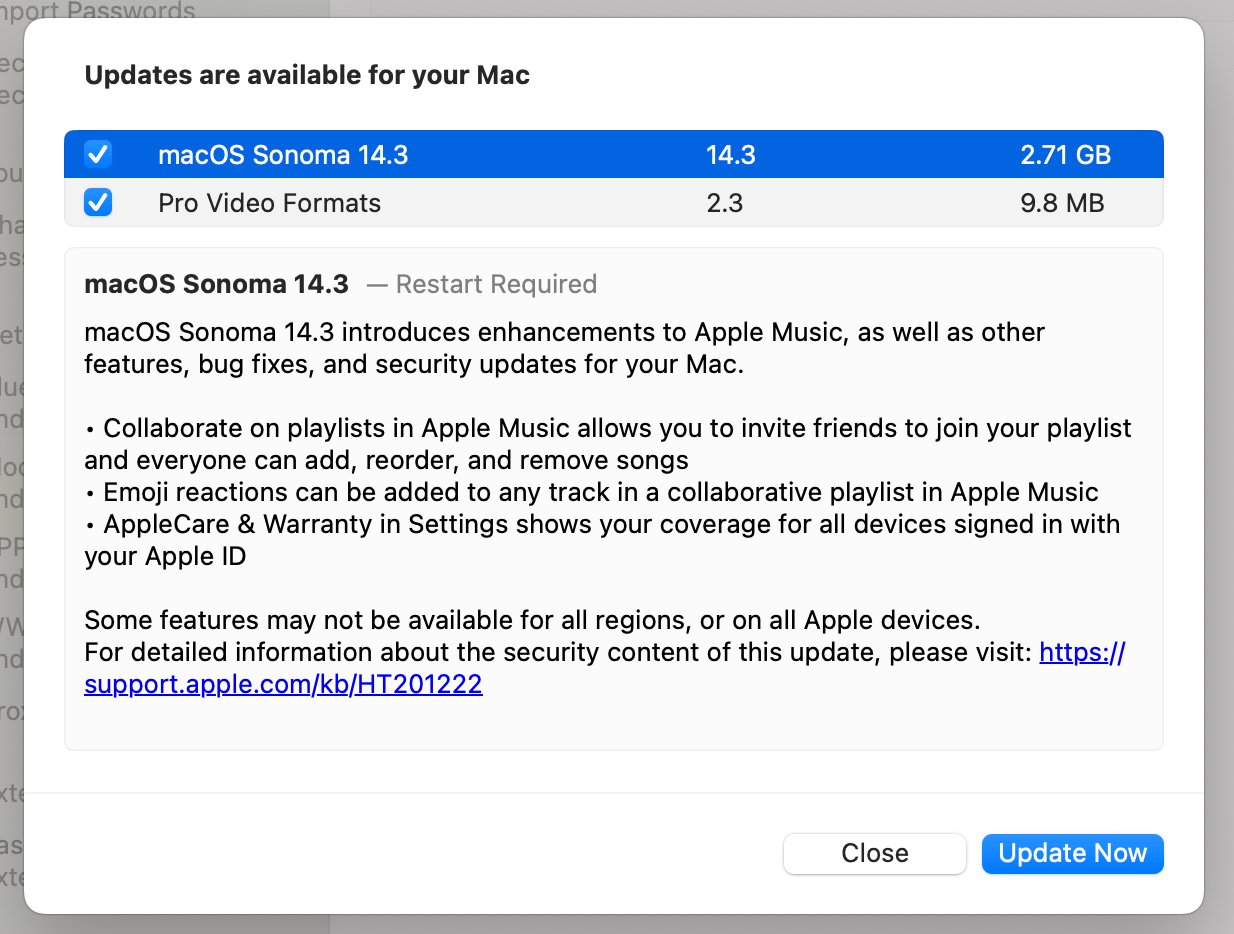Uncheck the Pro Video Formats update
This screenshot has height=934, width=1234.
(97, 202)
